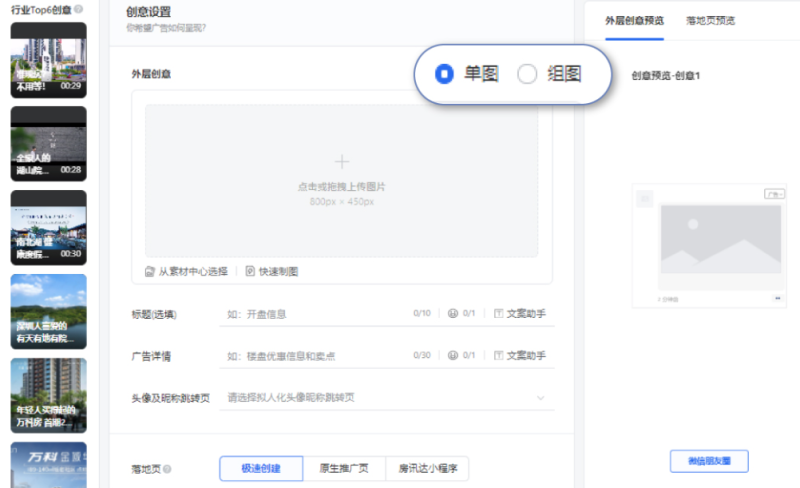This screenshot has width=800, height=488.
Task: Click the image upload drop area text
Action: [x=341, y=187]
